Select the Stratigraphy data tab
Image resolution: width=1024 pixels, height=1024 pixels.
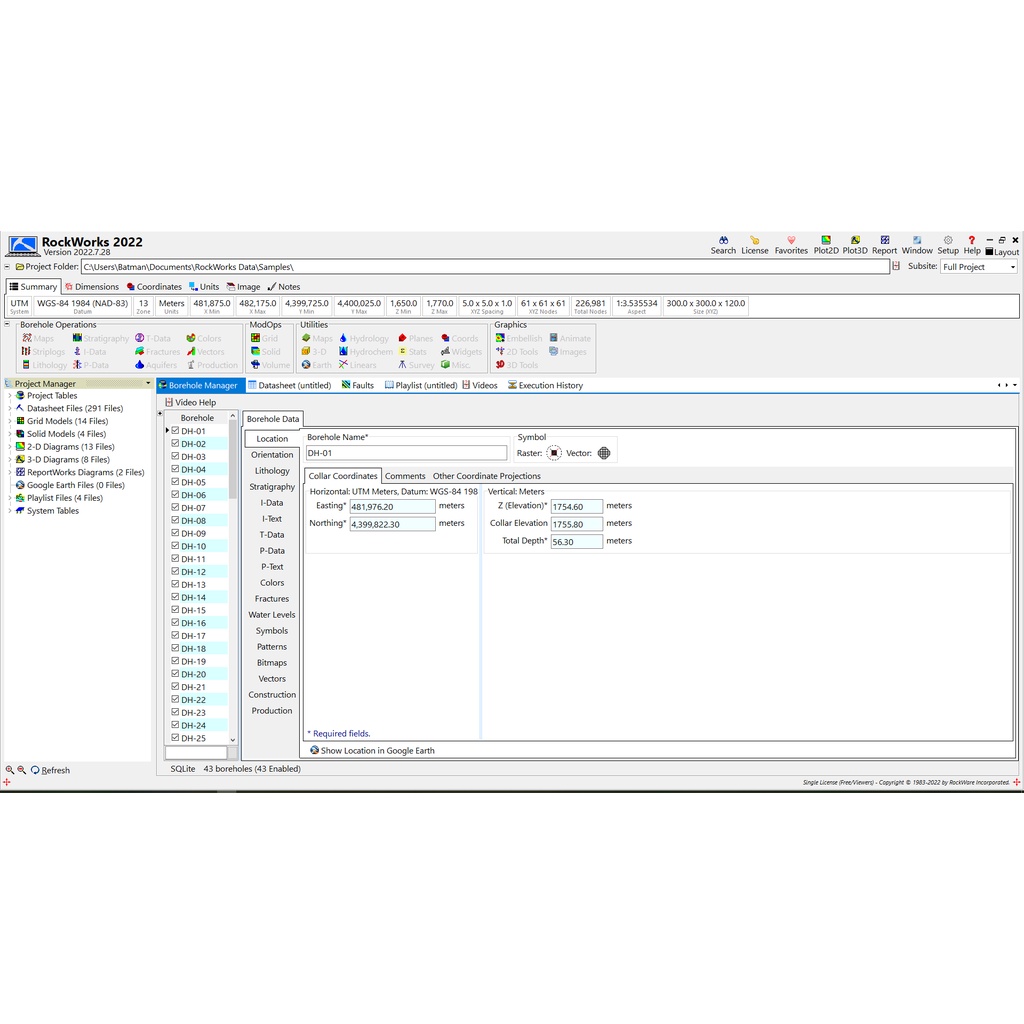click(272, 487)
